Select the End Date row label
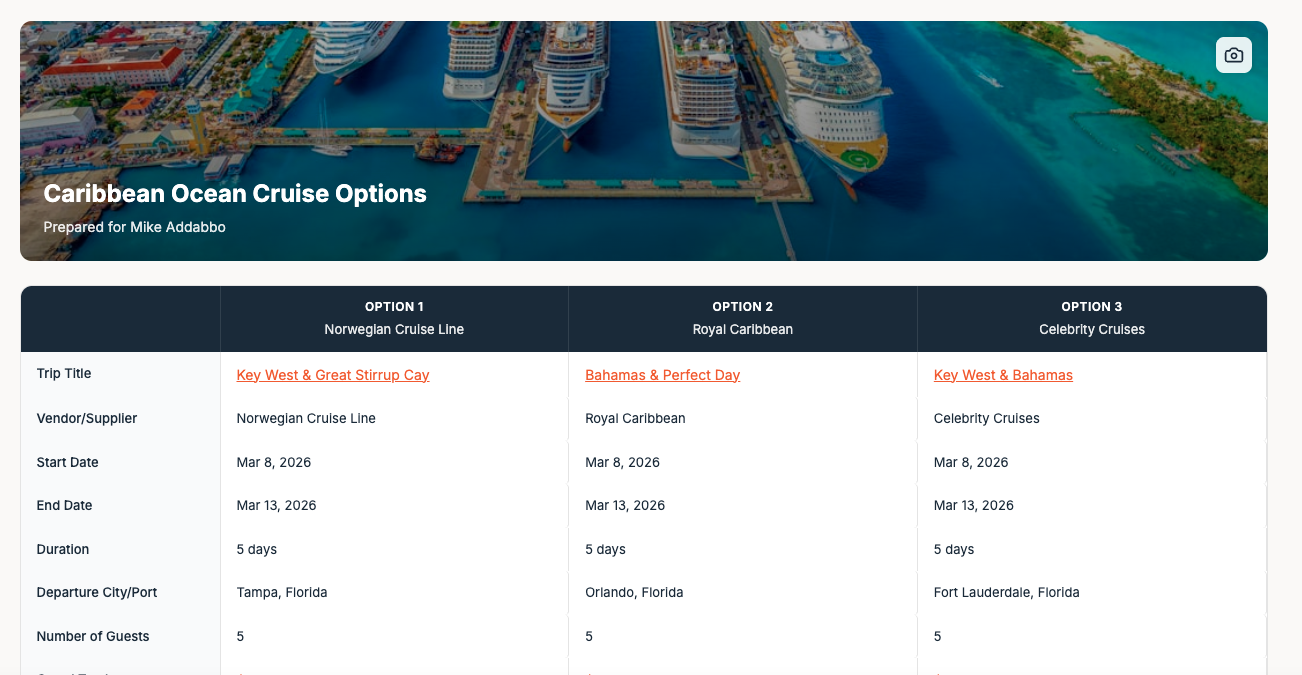This screenshot has height=675, width=1302. tap(64, 505)
